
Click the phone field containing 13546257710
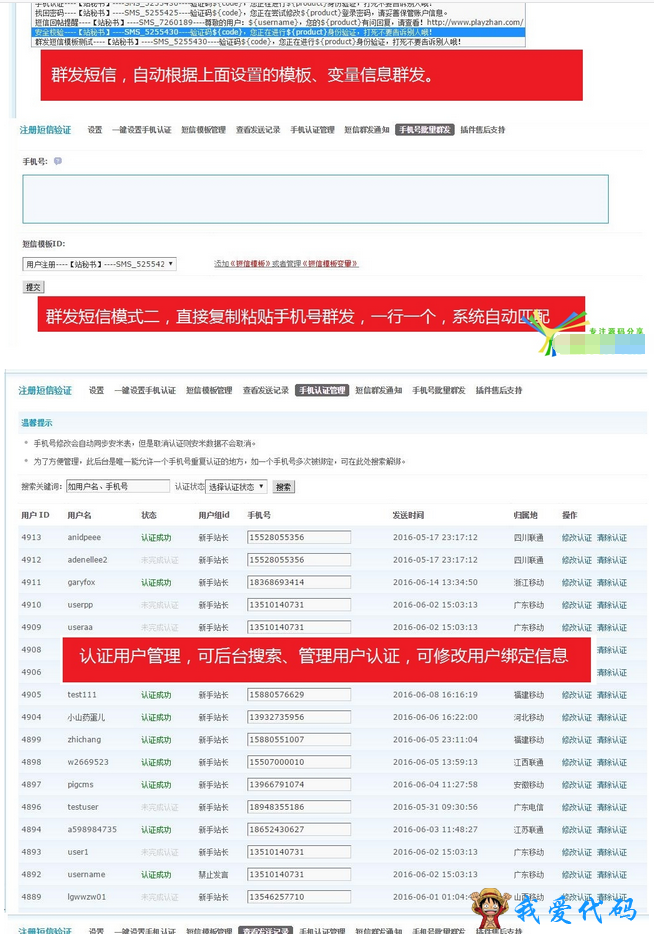tap(299, 896)
